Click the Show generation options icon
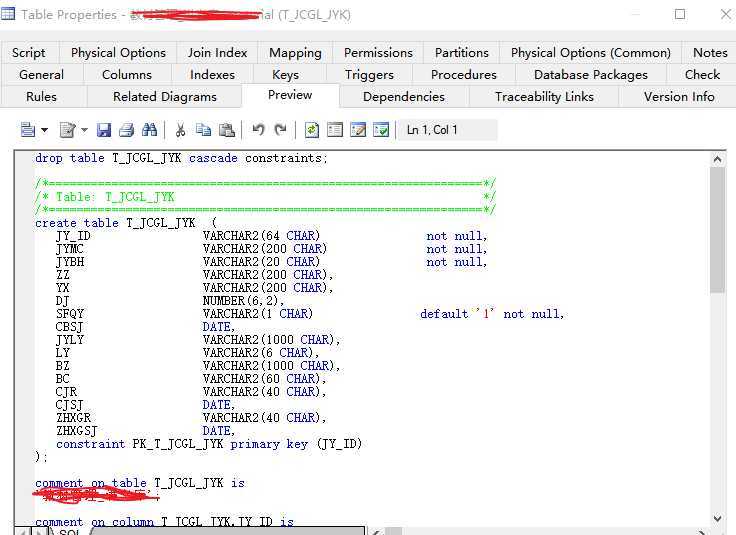Screen dimensions: 736x535 [x=335, y=130]
